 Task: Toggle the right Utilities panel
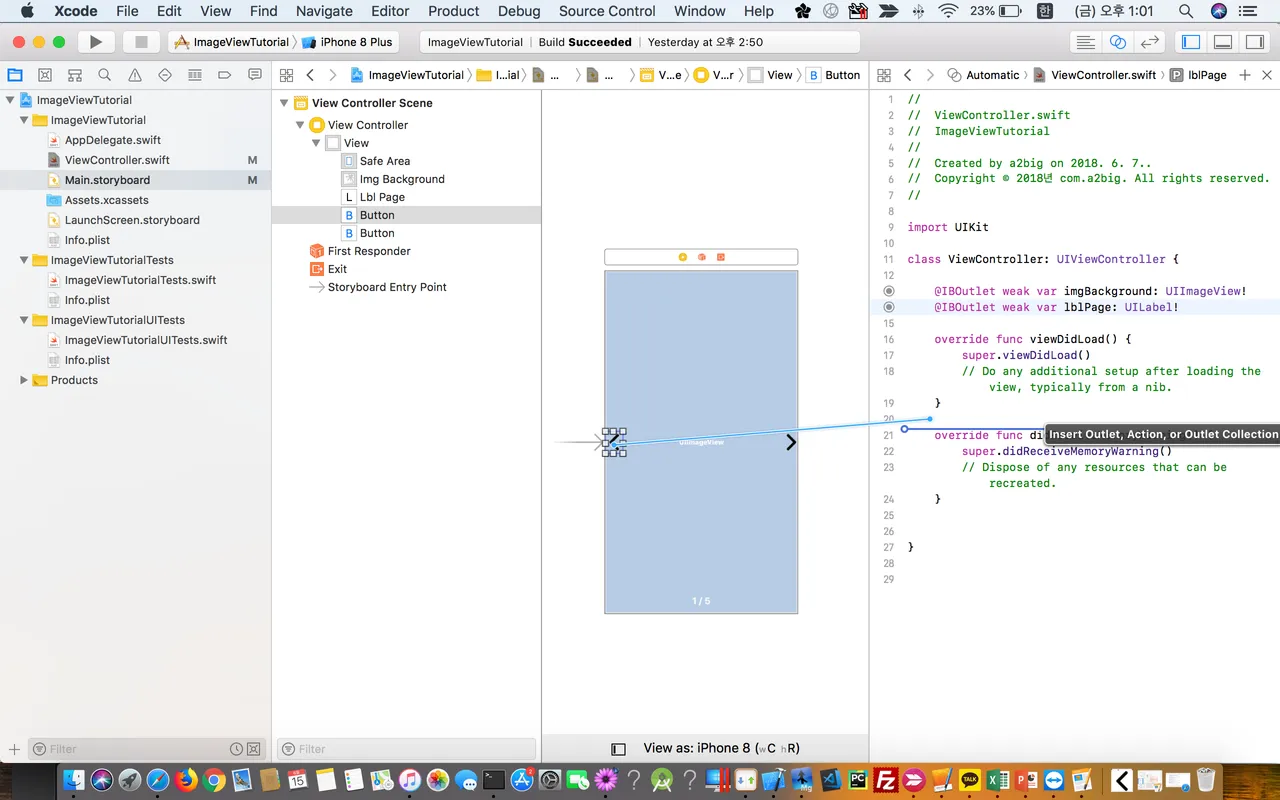pos(1254,42)
